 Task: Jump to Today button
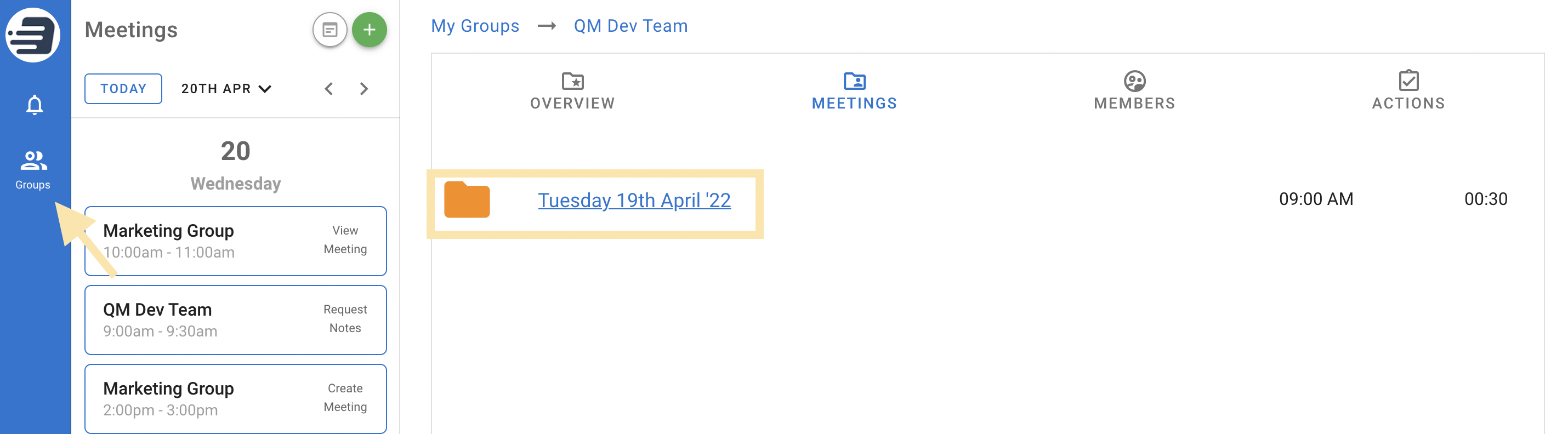[123, 89]
